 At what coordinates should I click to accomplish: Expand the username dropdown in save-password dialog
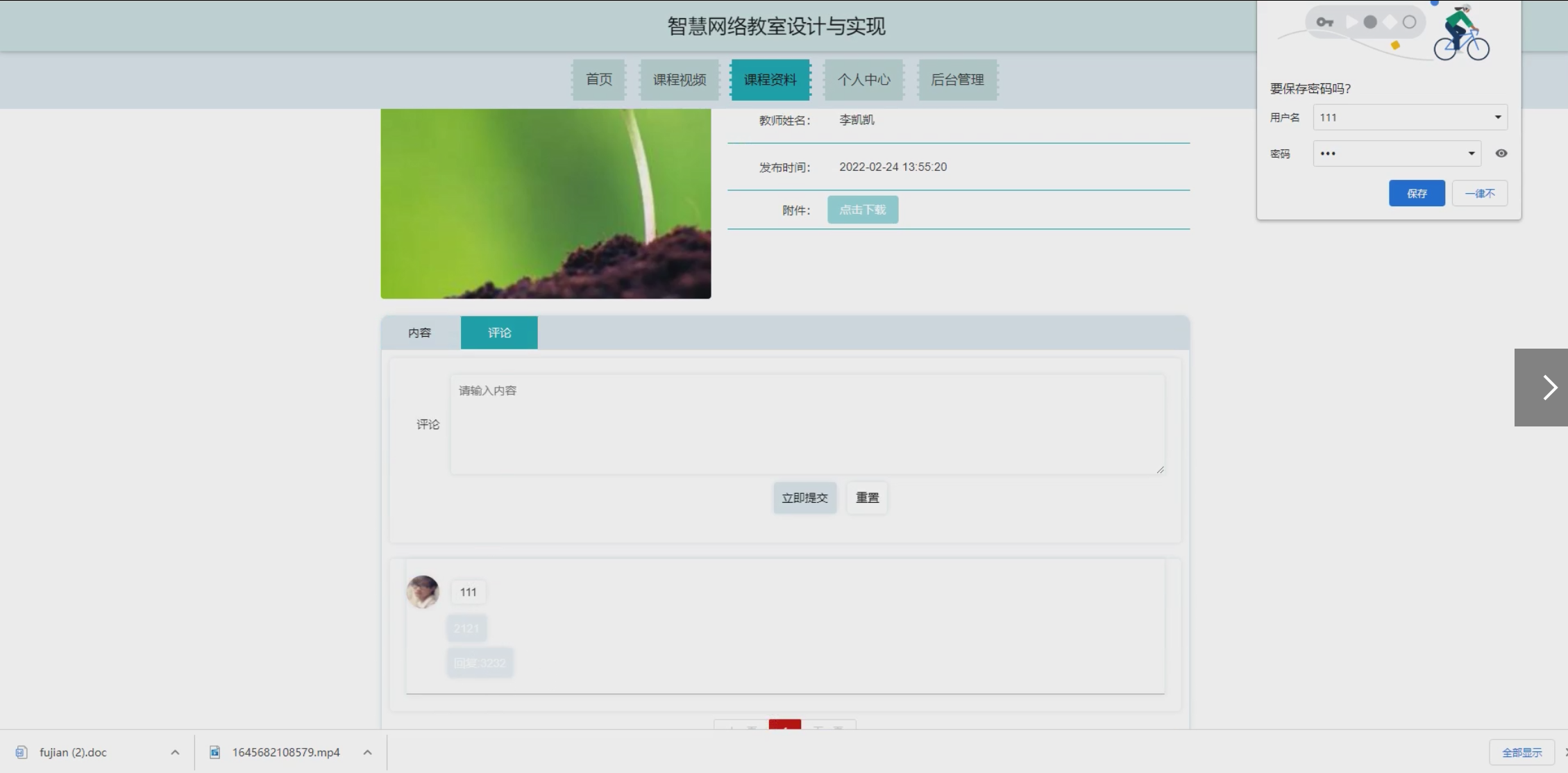click(x=1497, y=117)
